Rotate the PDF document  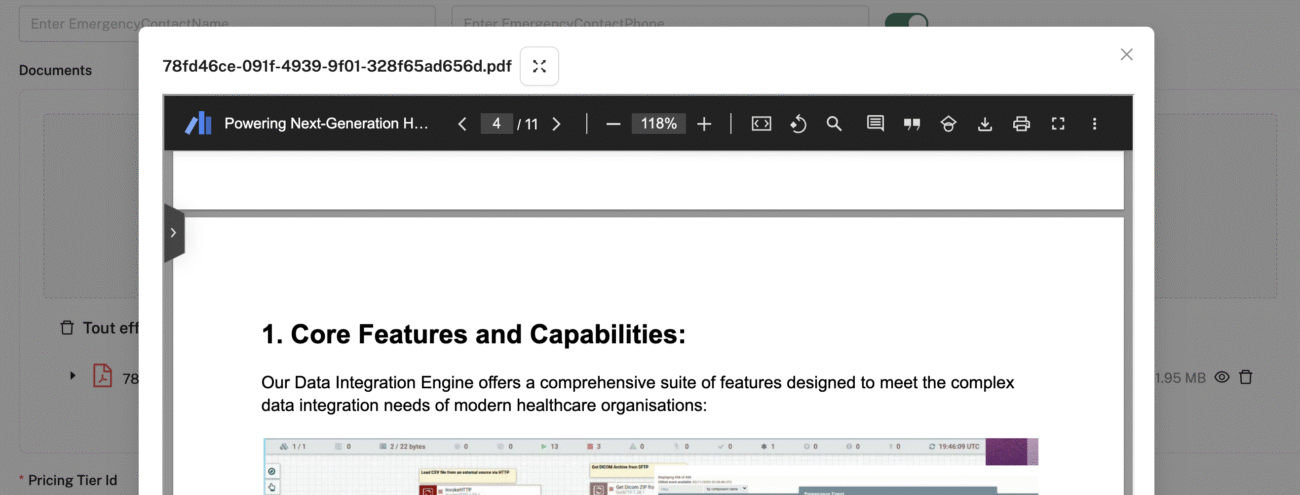coord(798,124)
